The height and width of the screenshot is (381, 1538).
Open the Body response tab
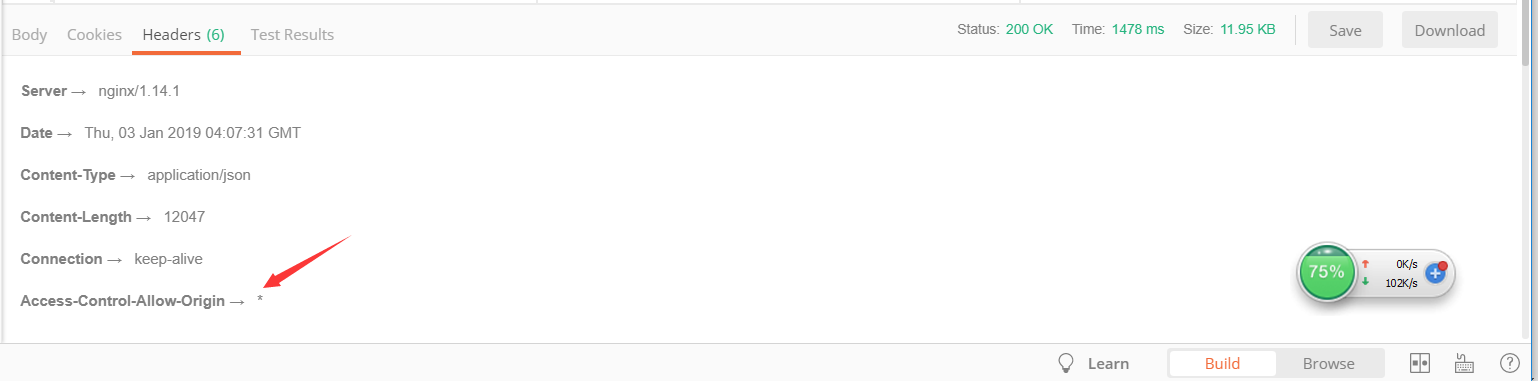(x=29, y=34)
